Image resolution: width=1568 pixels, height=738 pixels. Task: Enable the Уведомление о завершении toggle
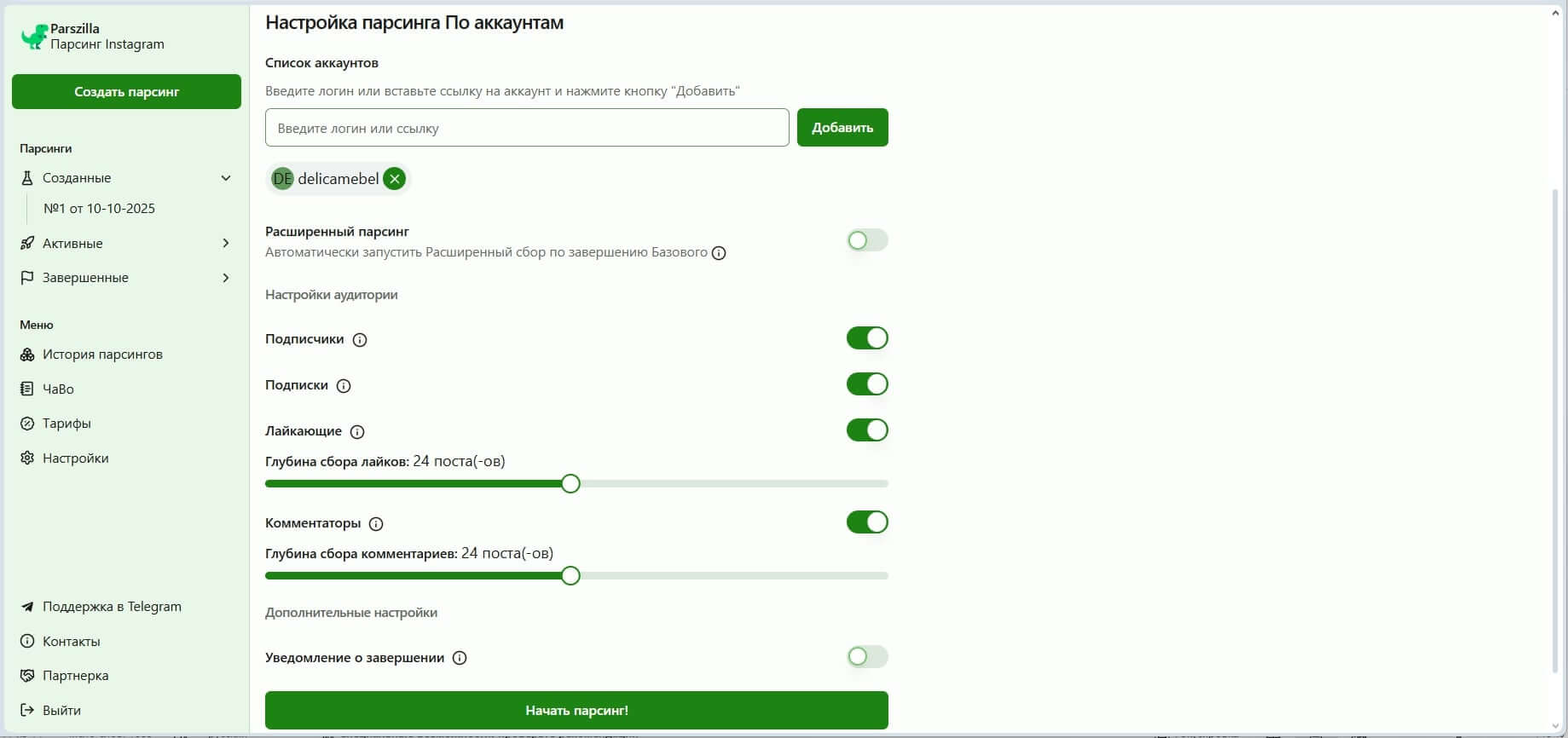tap(867, 656)
